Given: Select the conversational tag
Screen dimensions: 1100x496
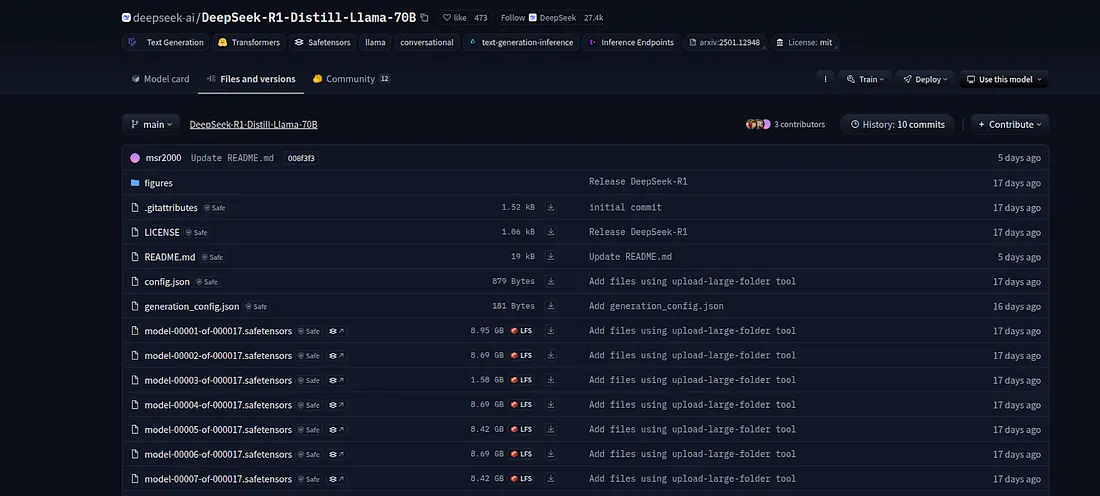Looking at the screenshot, I should point(427,42).
